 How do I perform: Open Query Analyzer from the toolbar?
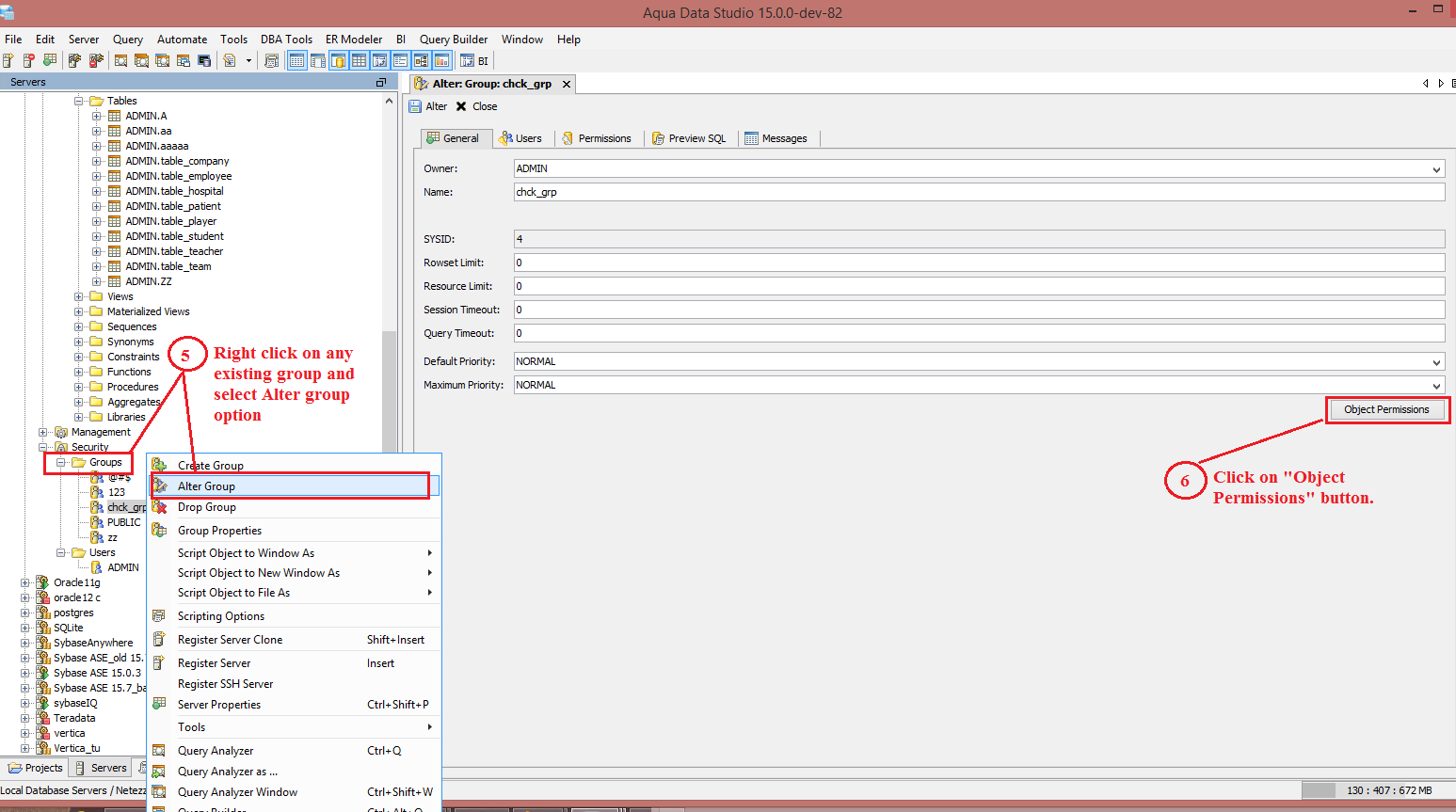[x=120, y=61]
